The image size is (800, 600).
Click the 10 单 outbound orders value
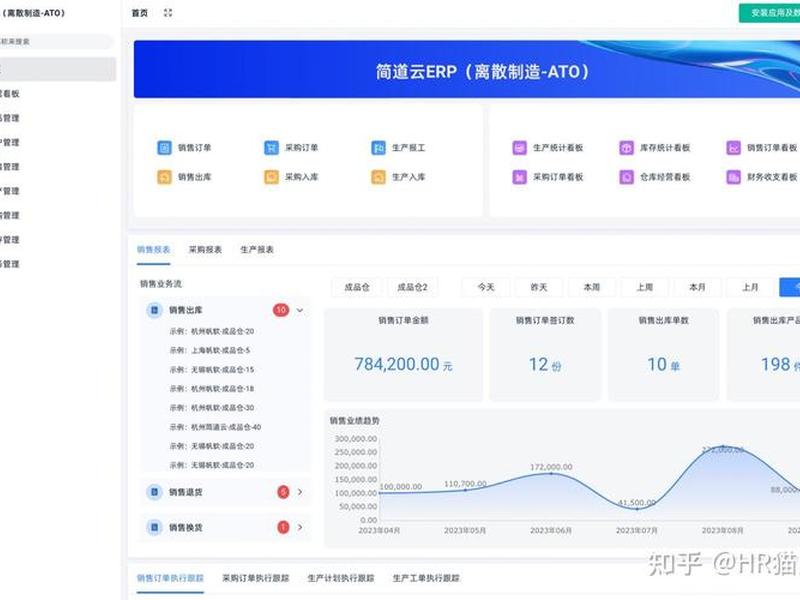point(663,364)
